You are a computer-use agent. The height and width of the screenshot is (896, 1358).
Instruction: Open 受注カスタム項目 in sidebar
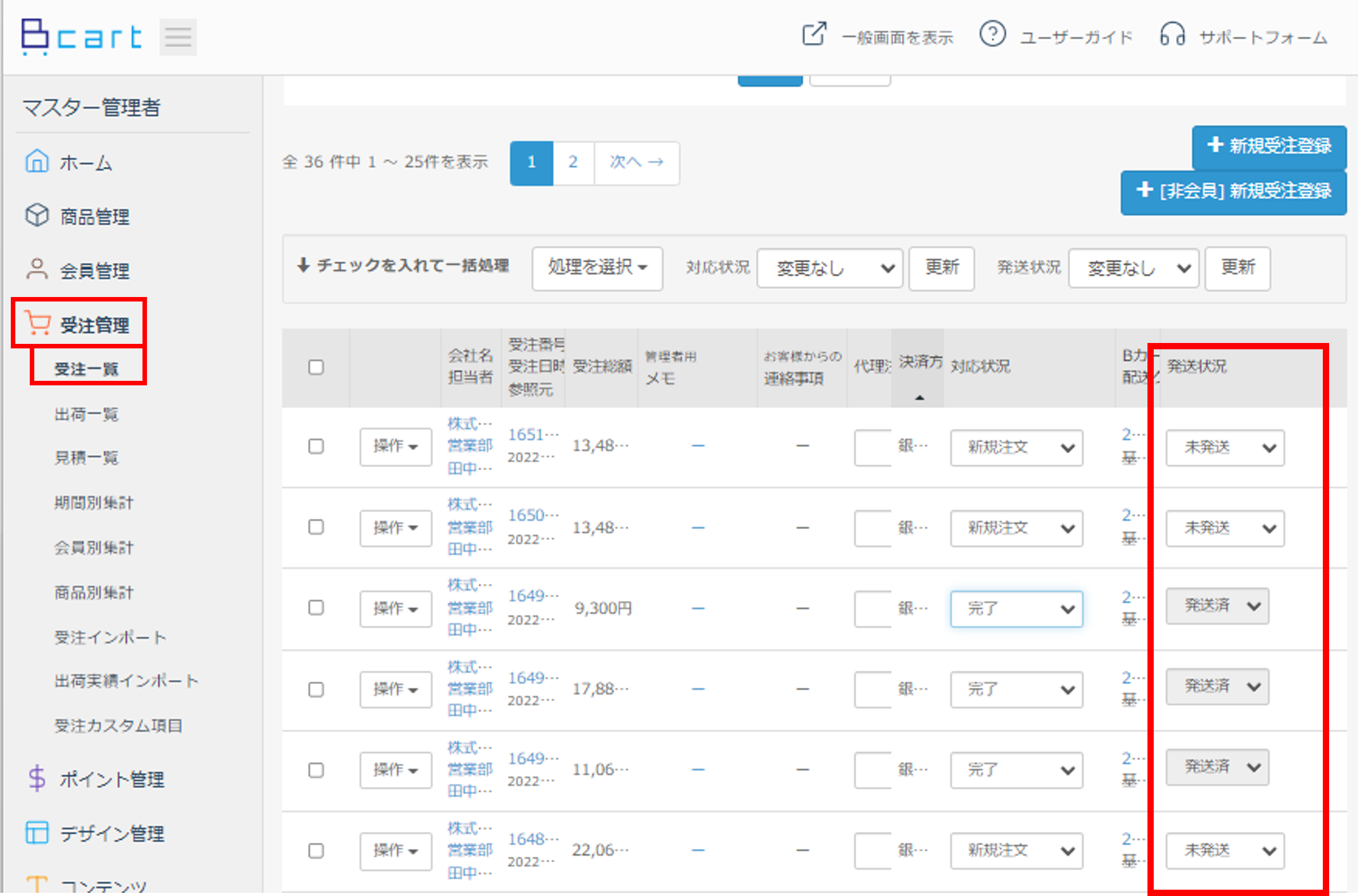pos(118,726)
